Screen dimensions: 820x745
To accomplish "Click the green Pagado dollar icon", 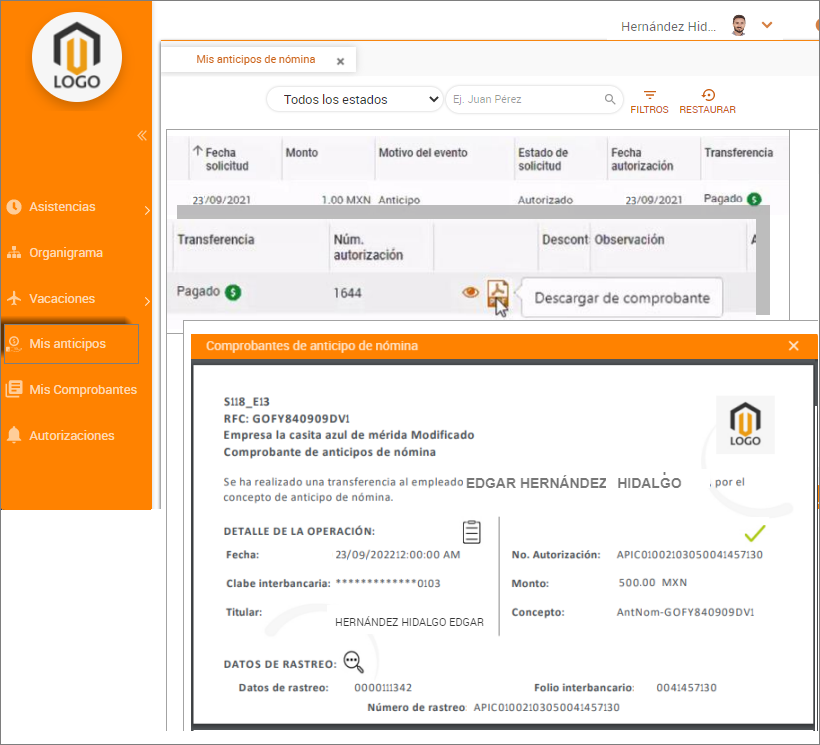I will [x=233, y=293].
